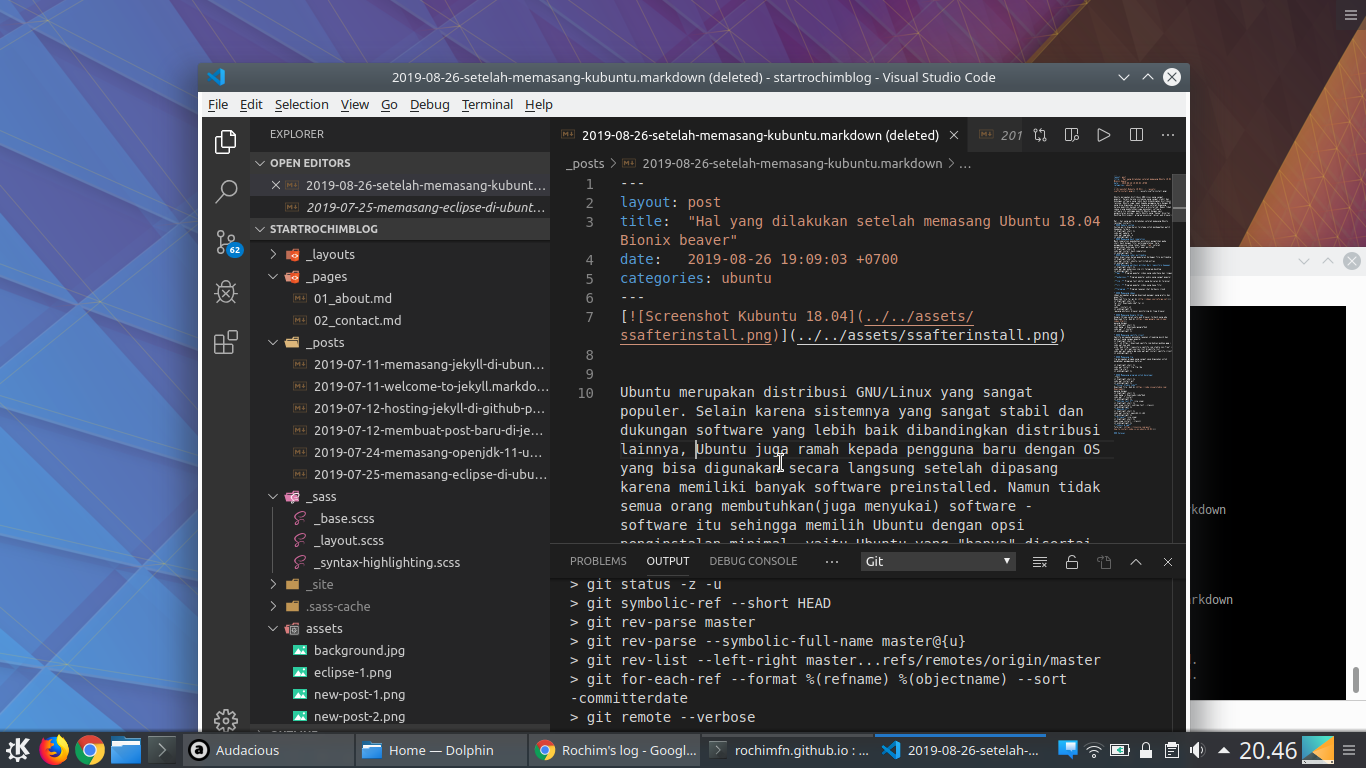
Task: Open the Debug view bug icon
Action: [x=226, y=292]
